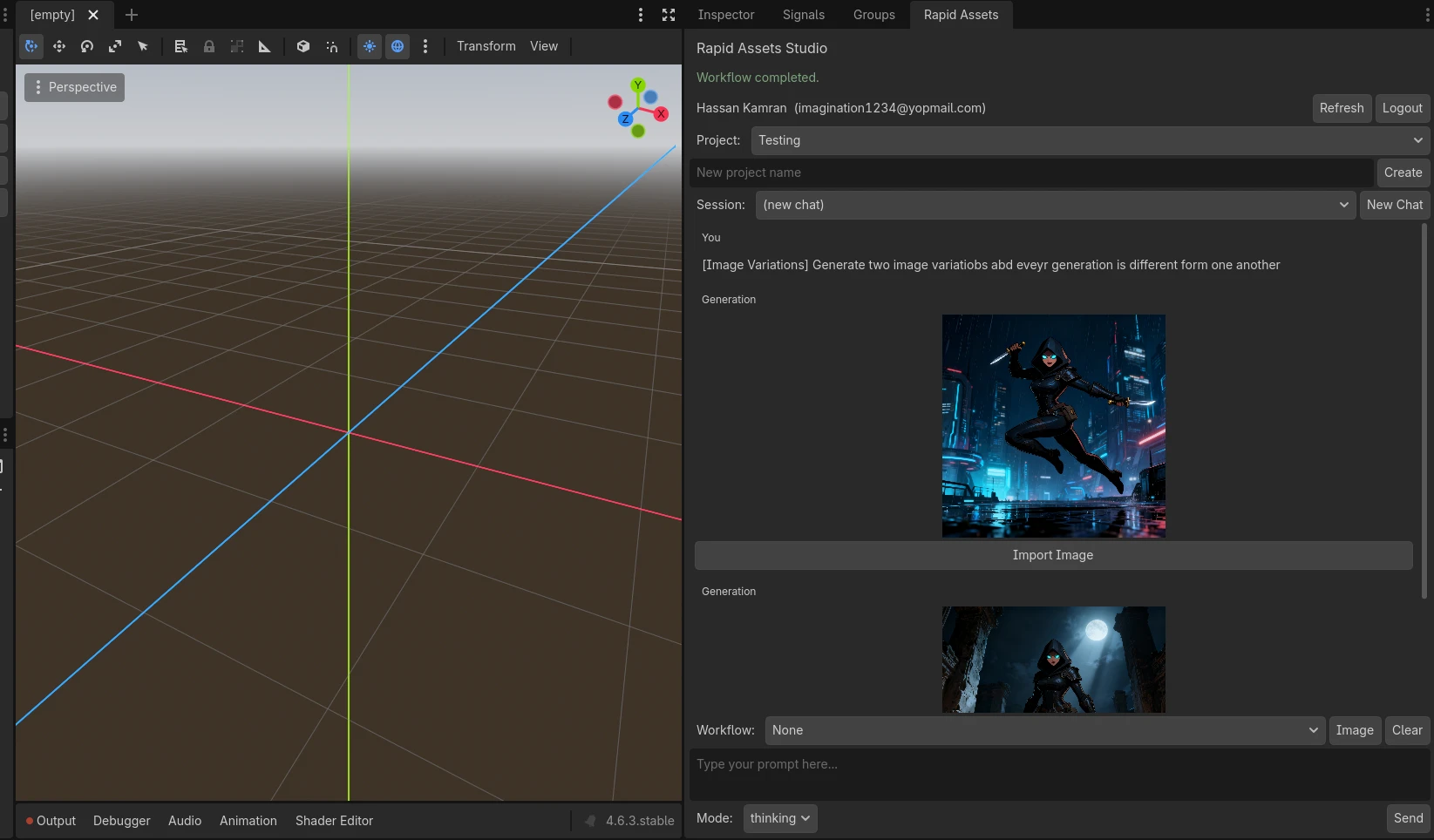Image resolution: width=1434 pixels, height=840 pixels.
Task: Click the chat panel vertical scrollbar
Action: [x=1424, y=411]
